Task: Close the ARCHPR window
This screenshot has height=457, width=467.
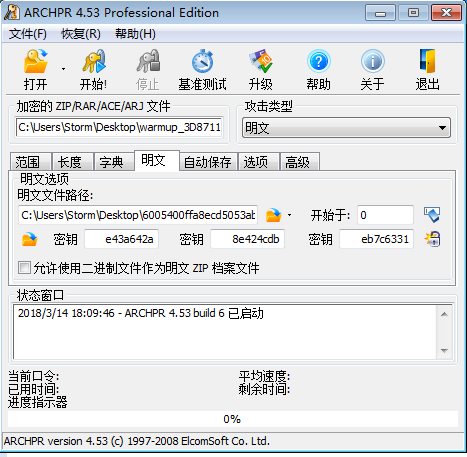Action: 446,13
